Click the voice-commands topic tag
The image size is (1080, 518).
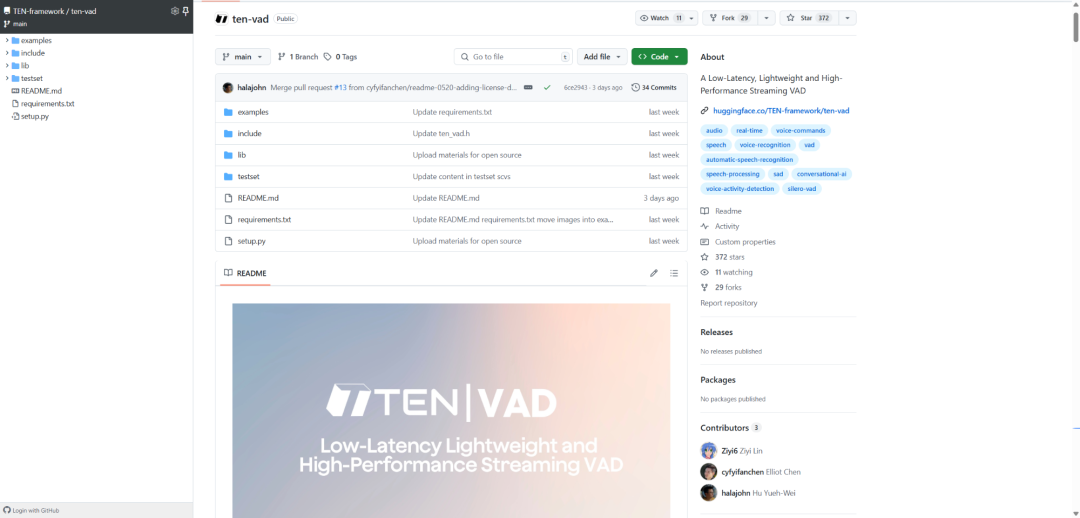click(x=800, y=130)
